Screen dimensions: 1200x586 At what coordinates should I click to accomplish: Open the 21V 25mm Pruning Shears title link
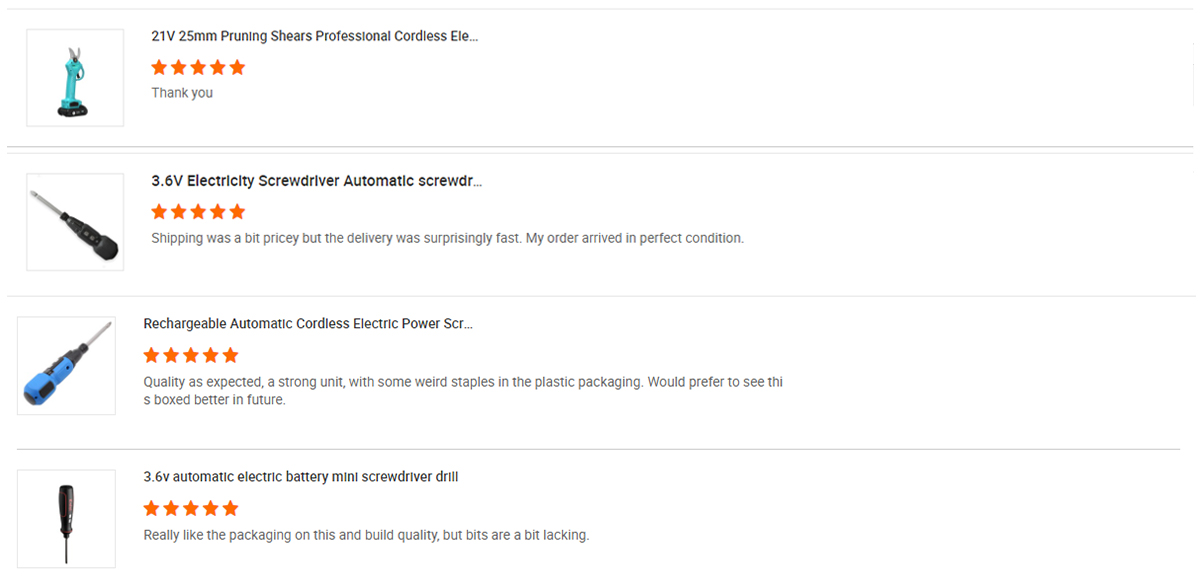click(315, 36)
